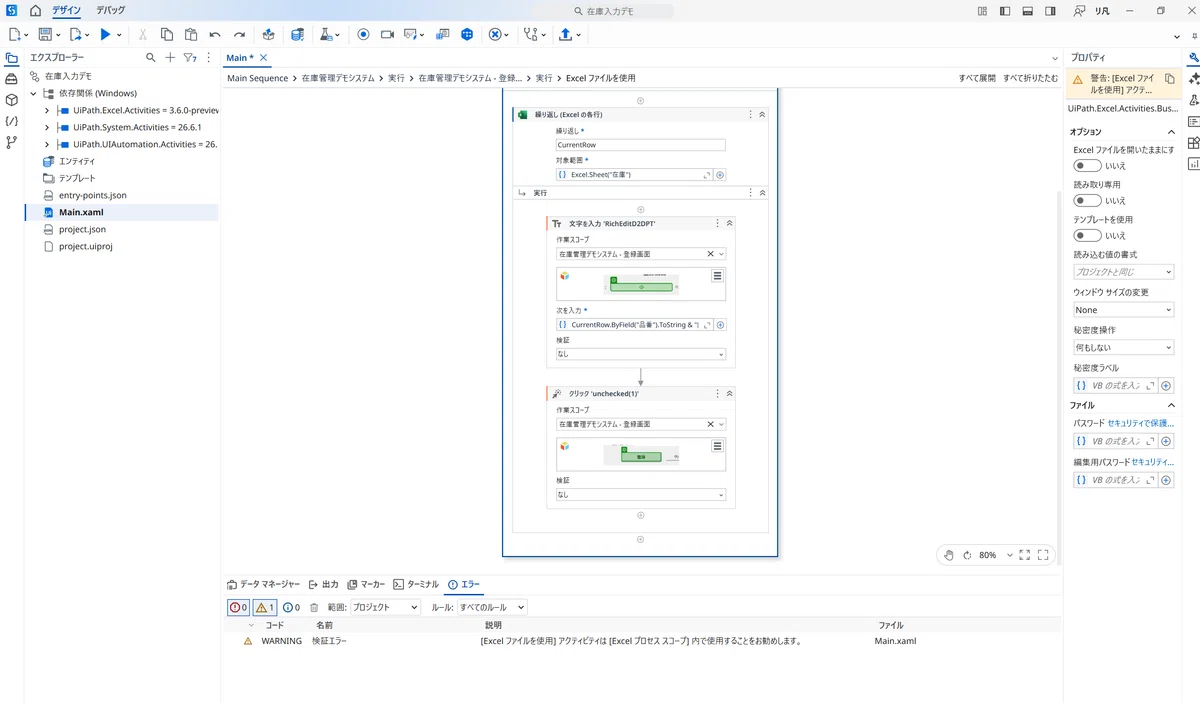Click the delete trash icon in error panel
1200x703 pixels.
(314, 607)
